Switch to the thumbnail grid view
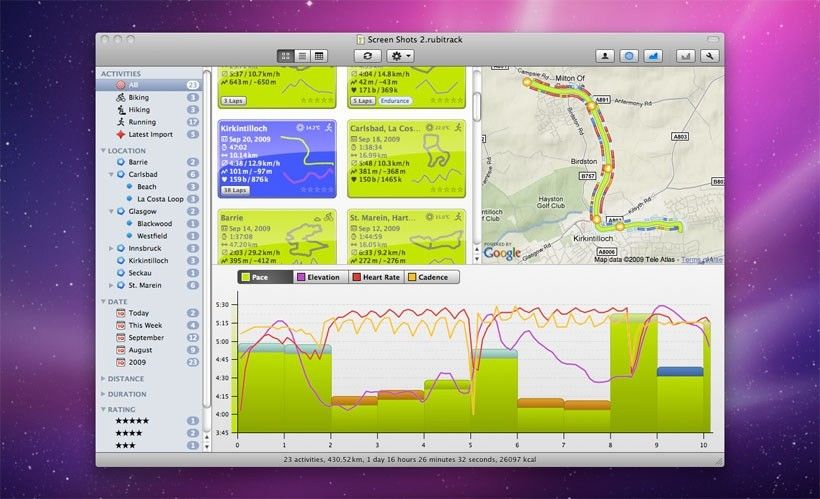The image size is (820, 499). point(286,56)
